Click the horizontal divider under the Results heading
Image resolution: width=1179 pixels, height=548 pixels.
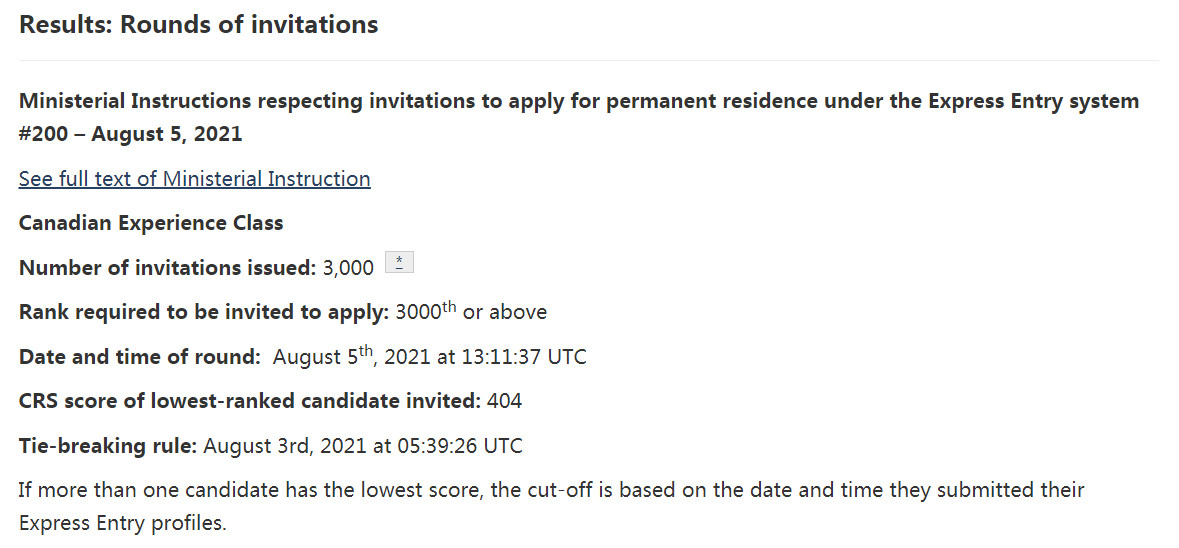[x=589, y=60]
